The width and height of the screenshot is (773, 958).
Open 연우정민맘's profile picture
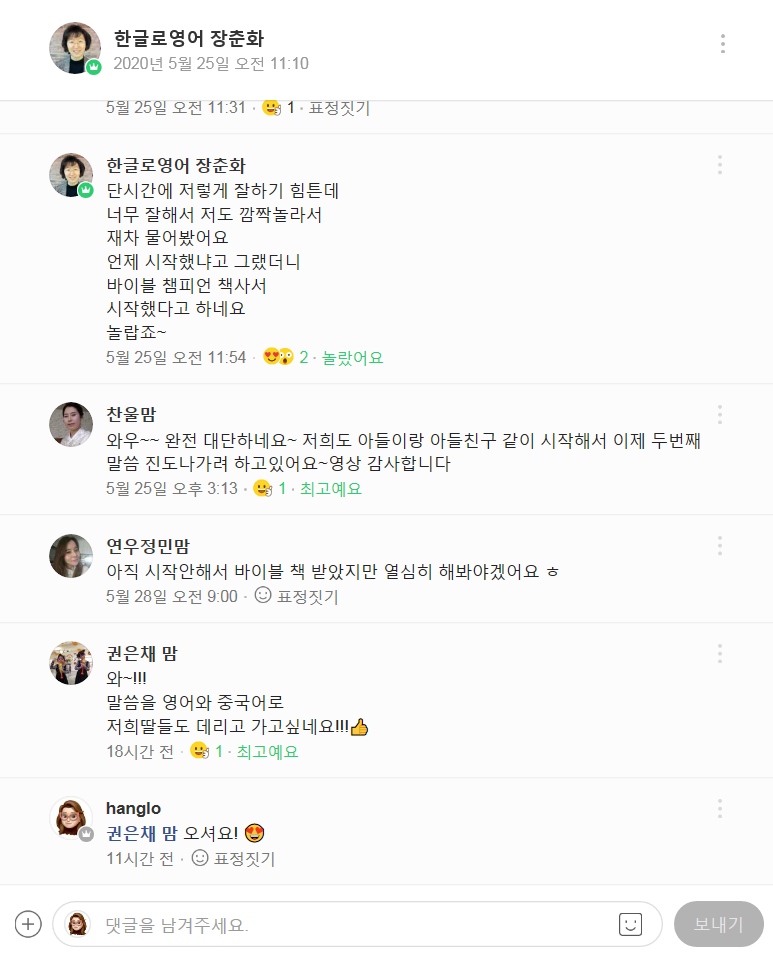(x=71, y=555)
